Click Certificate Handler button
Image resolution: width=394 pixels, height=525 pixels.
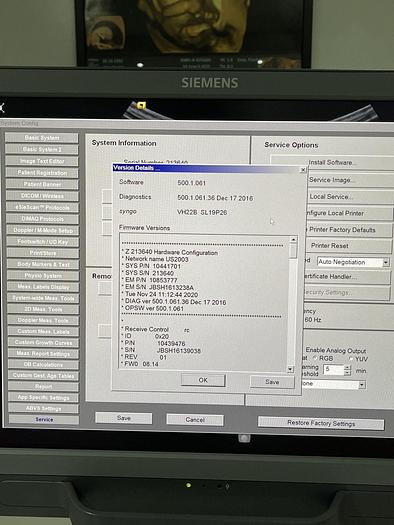point(347,277)
